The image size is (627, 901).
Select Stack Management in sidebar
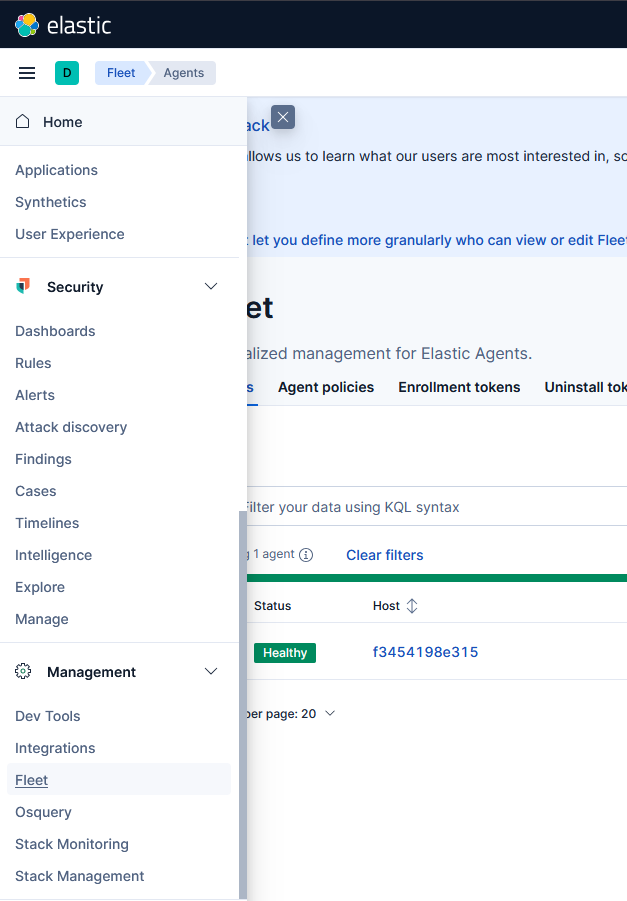pyautogui.click(x=80, y=876)
